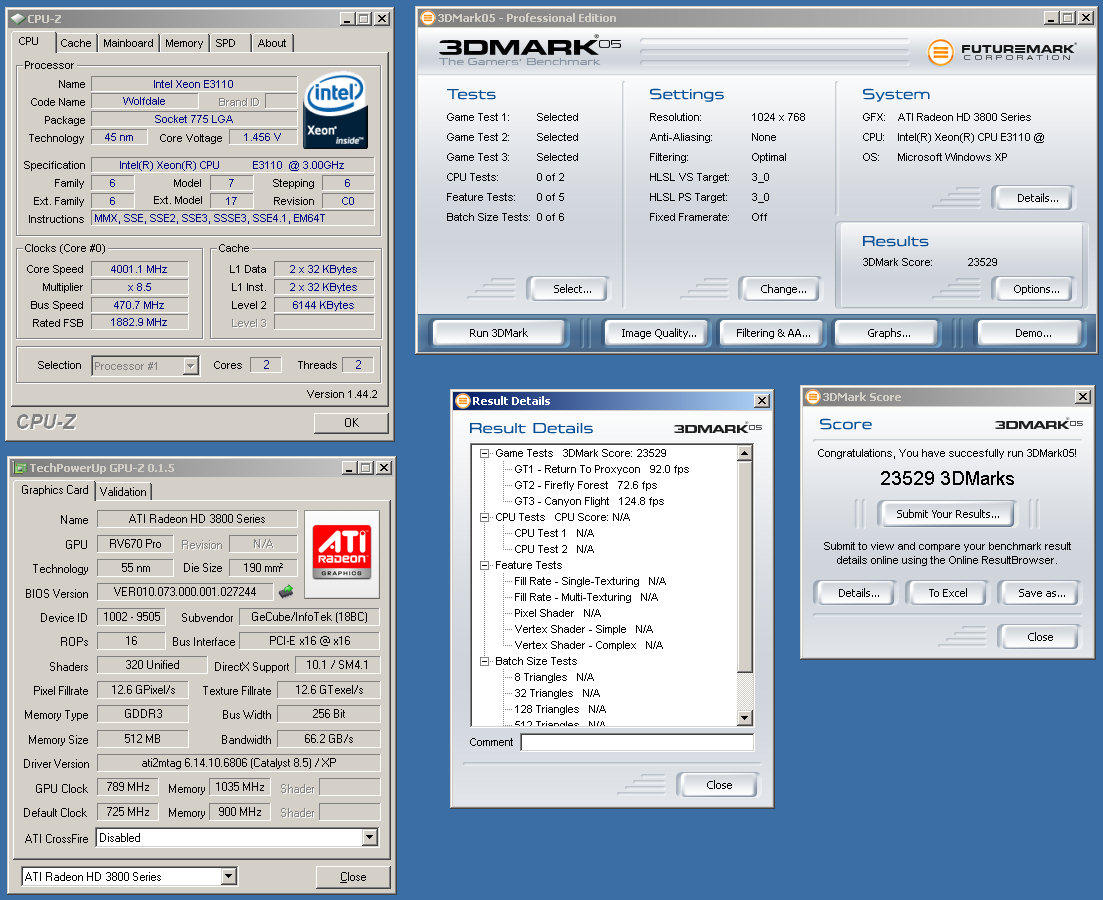Open the ATI CrossFire dropdown
The image size is (1103, 900).
coord(370,837)
